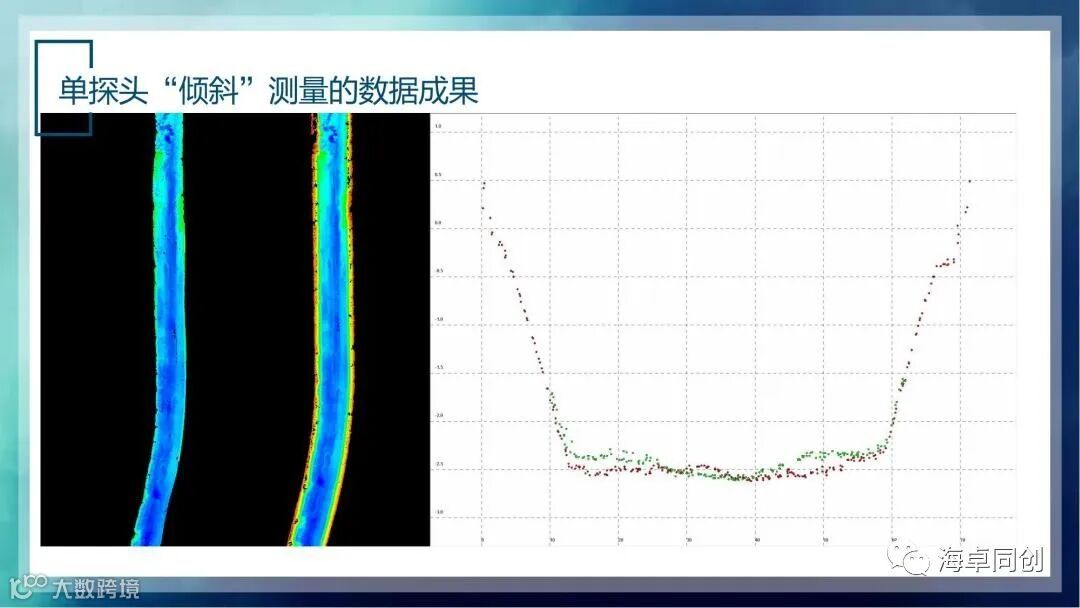The height and width of the screenshot is (608, 1080).
Task: Expand the chart's horizontal axis labels
Action: point(720,541)
